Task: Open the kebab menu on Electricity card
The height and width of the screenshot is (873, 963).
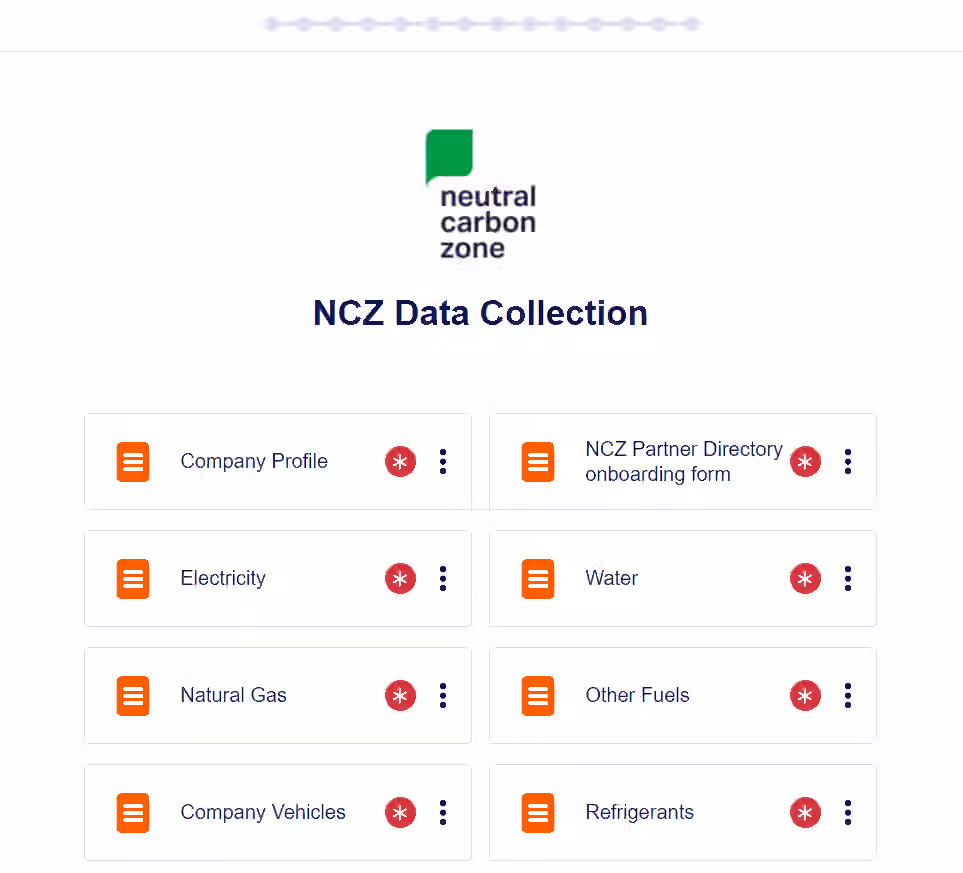Action: [443, 578]
